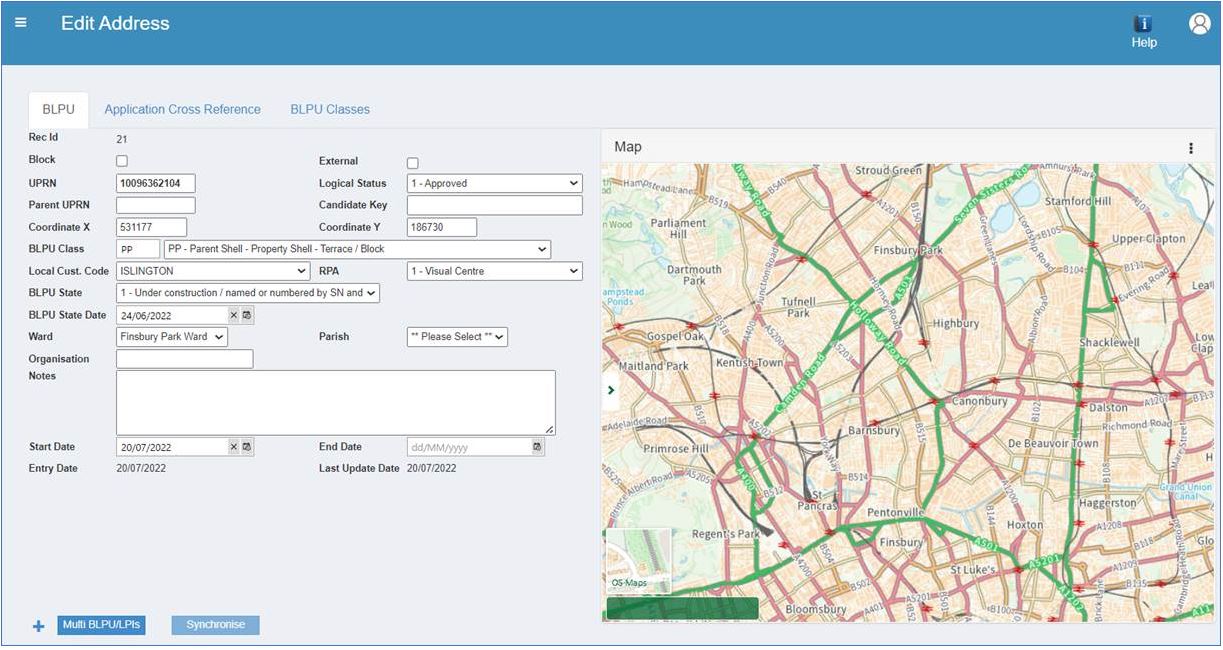Select the BLPU tab
The width and height of the screenshot is (1223, 650).
pos(58,109)
